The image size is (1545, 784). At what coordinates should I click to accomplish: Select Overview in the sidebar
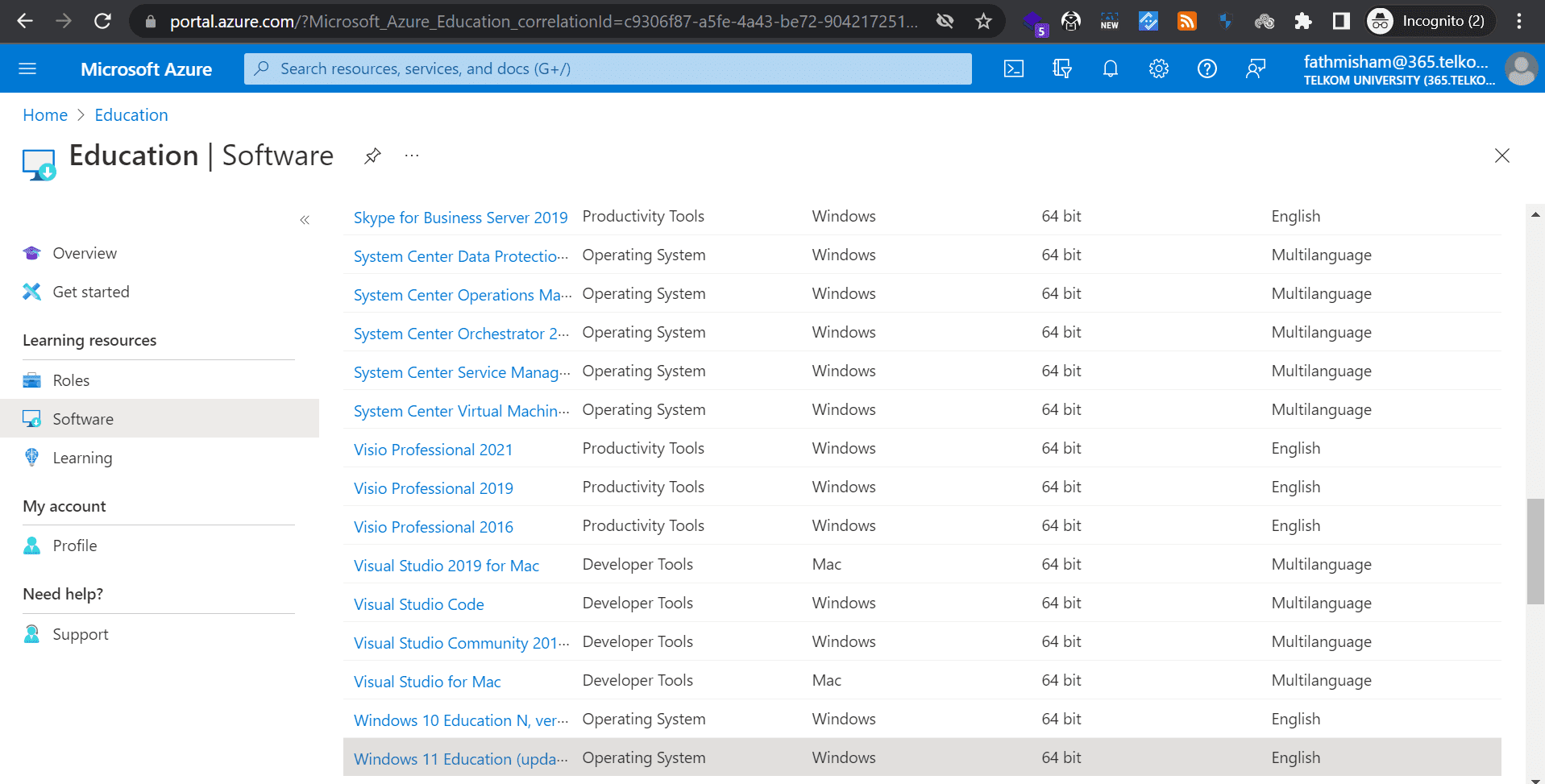[85, 253]
